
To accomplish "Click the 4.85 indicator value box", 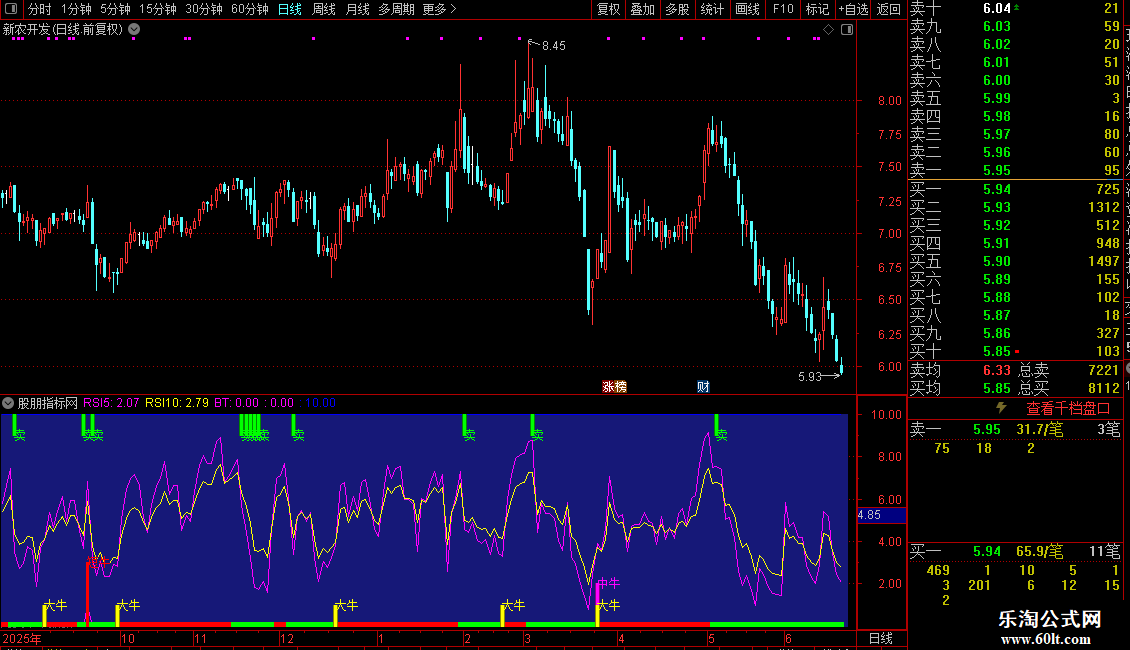I will coord(881,515).
